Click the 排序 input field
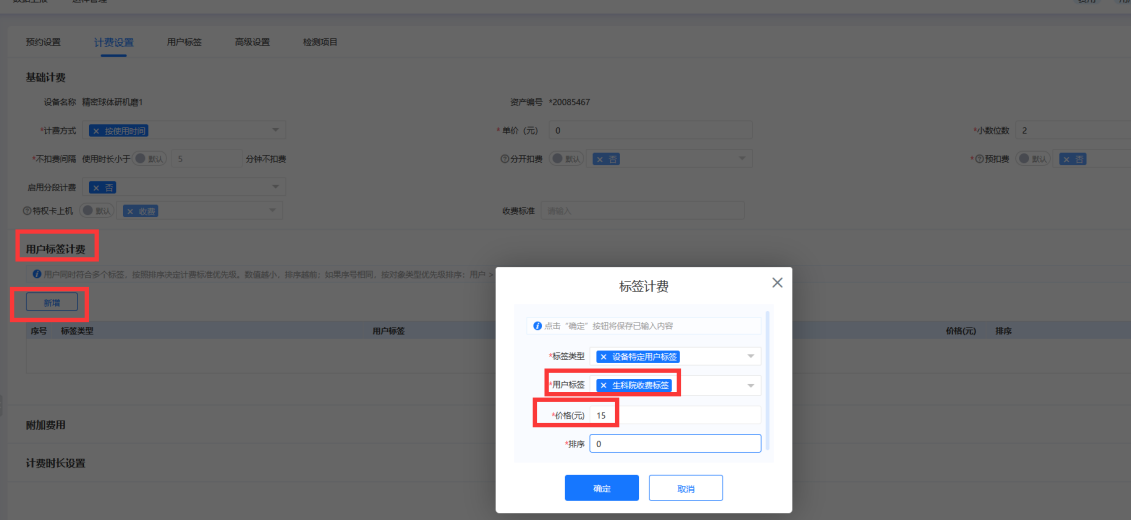The height and width of the screenshot is (520, 1131). click(x=675, y=444)
